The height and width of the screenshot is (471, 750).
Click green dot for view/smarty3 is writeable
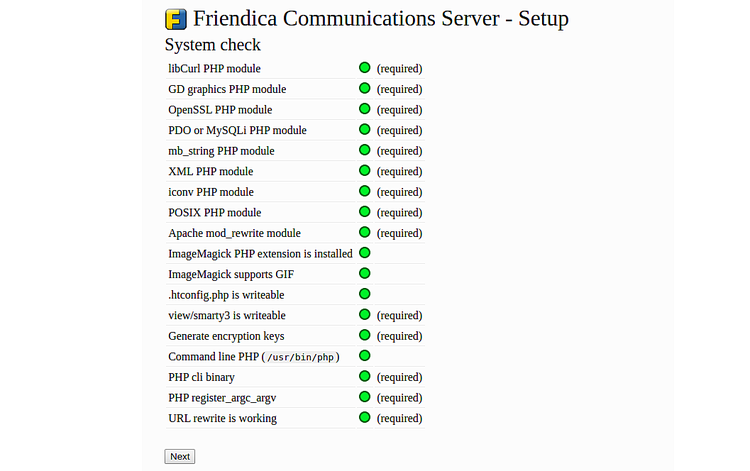(x=364, y=314)
